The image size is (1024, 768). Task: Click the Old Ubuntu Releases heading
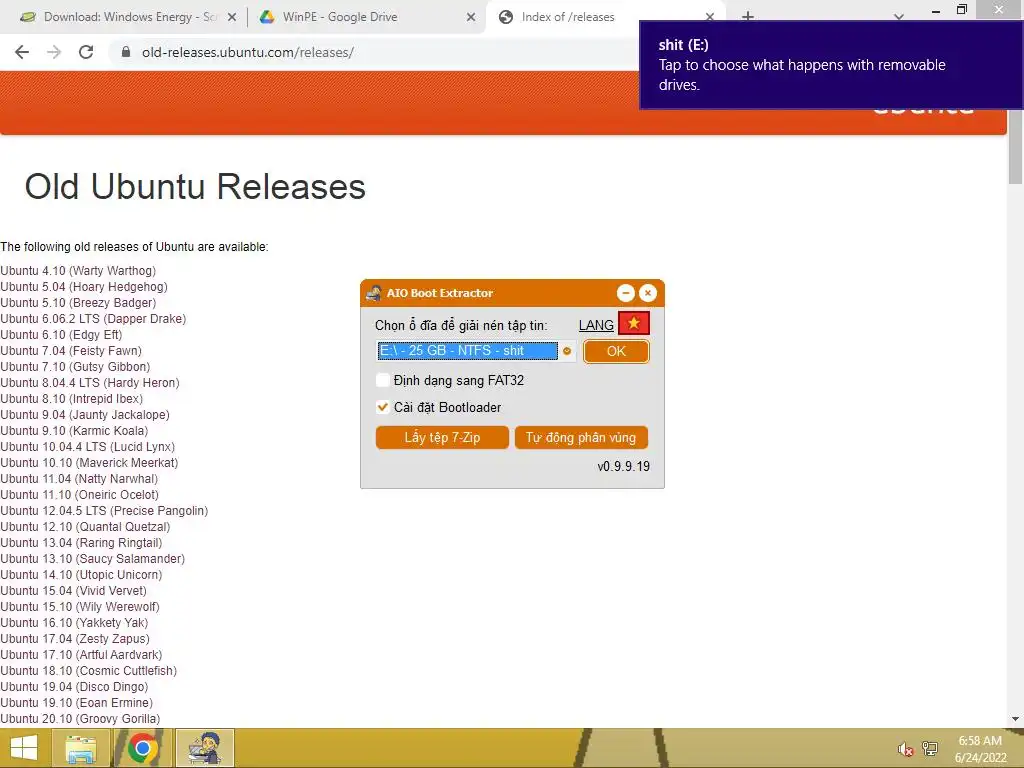tap(195, 187)
